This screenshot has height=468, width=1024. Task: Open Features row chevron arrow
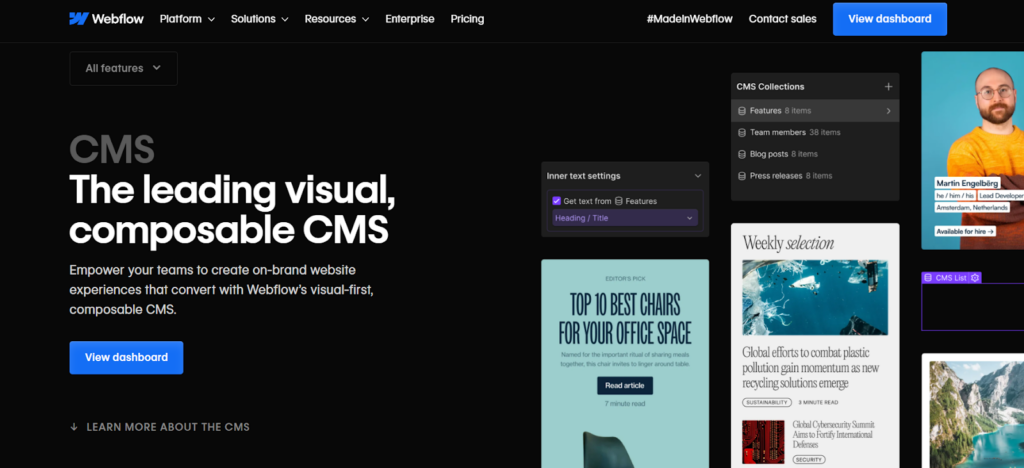pyautogui.click(x=888, y=111)
